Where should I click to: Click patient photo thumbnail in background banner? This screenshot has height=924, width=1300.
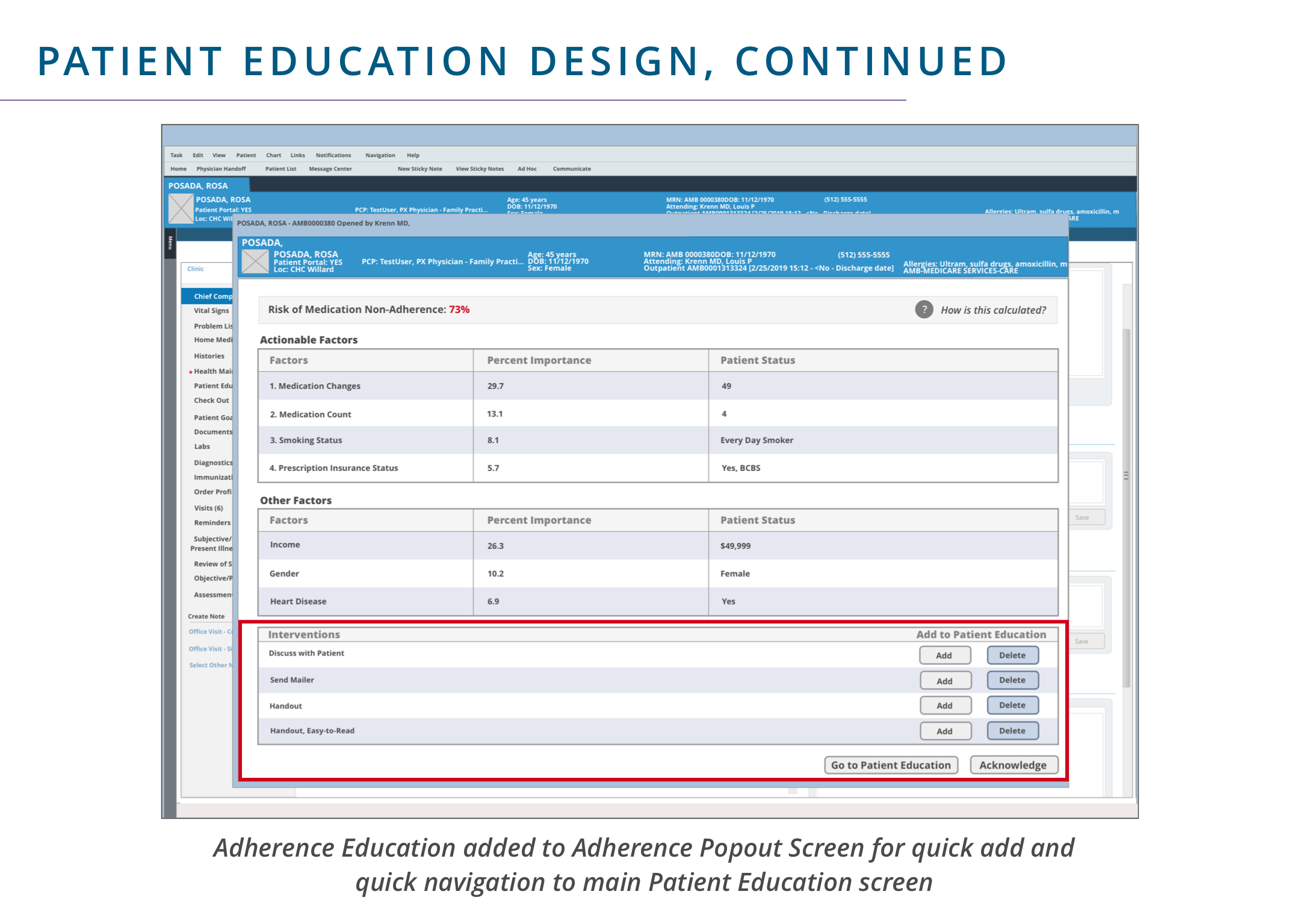click(181, 208)
